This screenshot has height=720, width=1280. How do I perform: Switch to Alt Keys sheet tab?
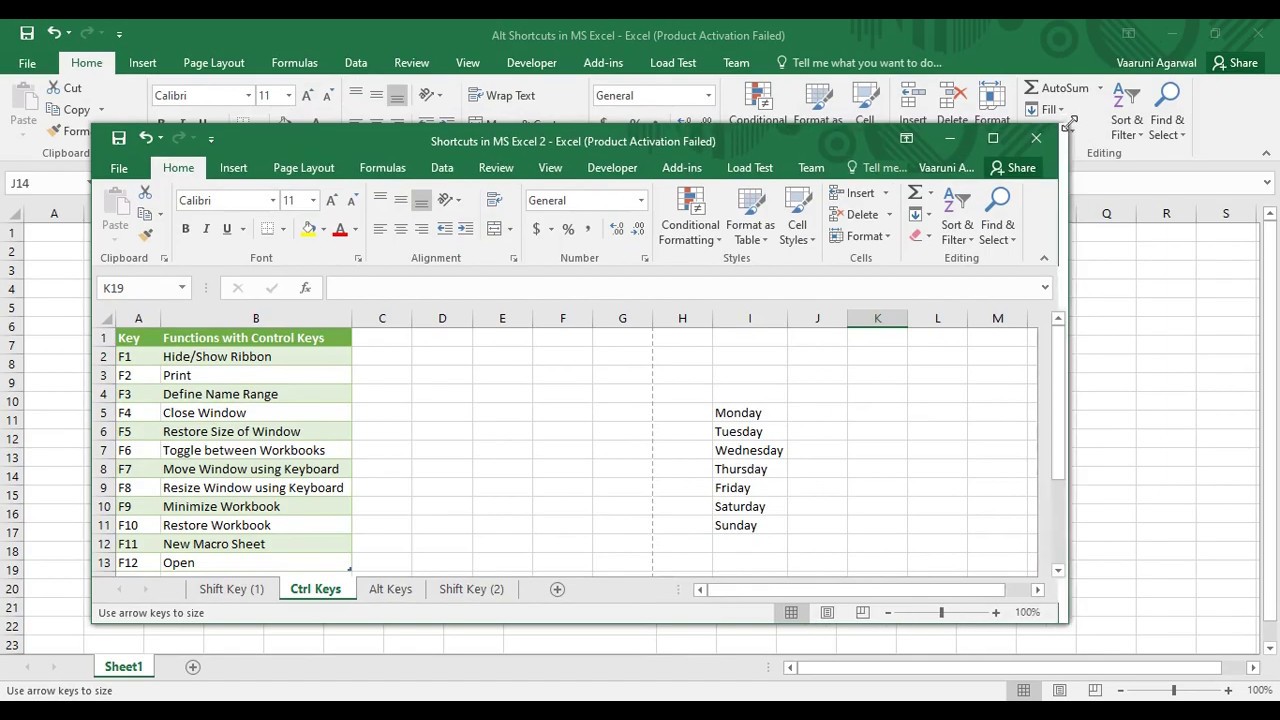[390, 589]
